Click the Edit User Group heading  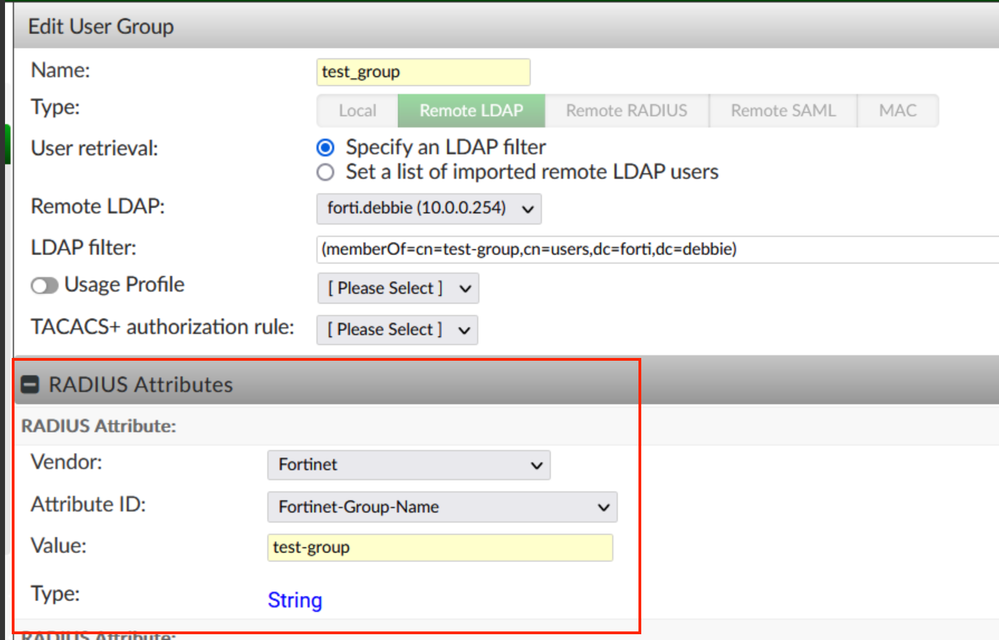(101, 27)
